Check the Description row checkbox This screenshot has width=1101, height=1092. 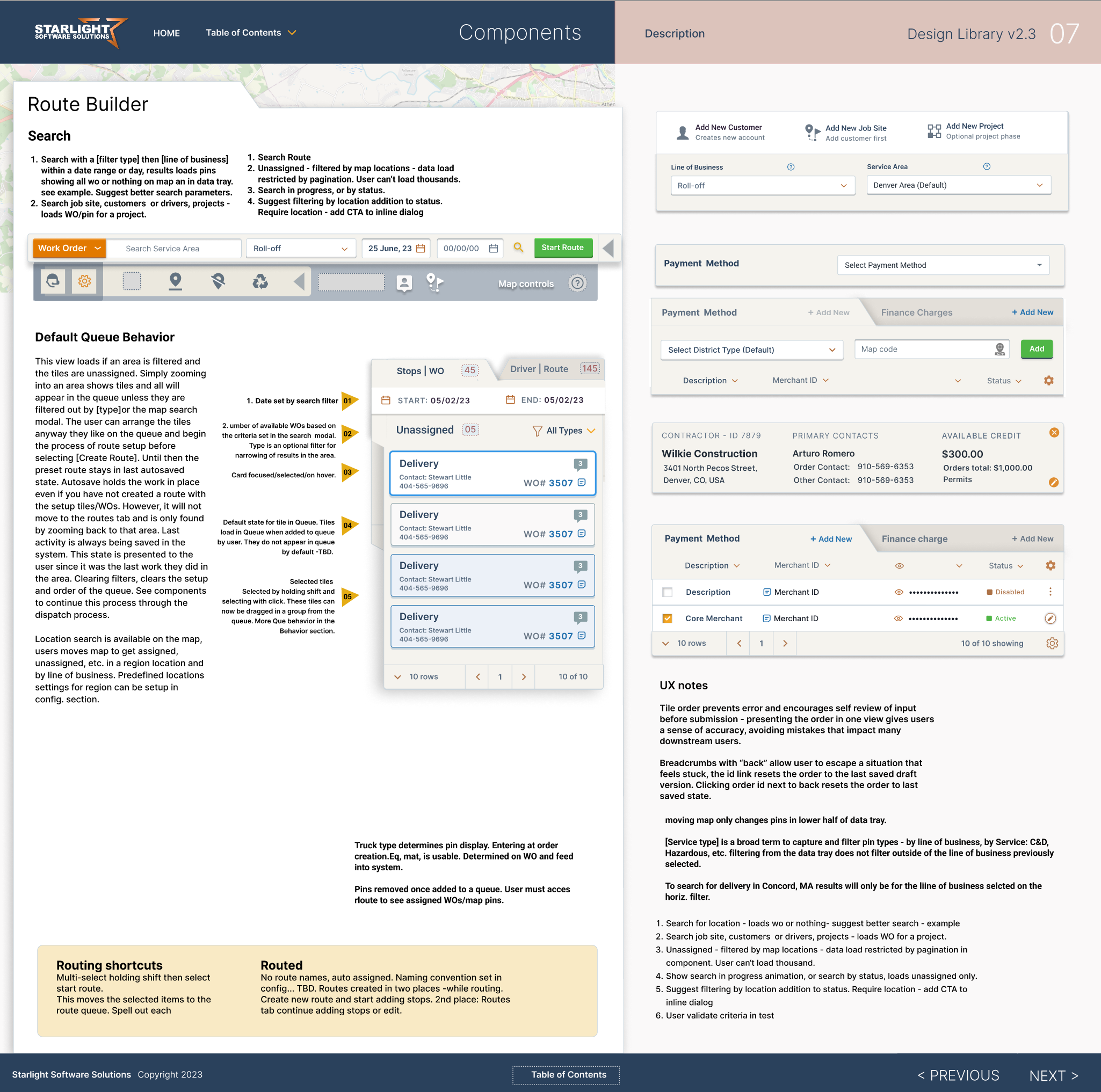click(668, 592)
